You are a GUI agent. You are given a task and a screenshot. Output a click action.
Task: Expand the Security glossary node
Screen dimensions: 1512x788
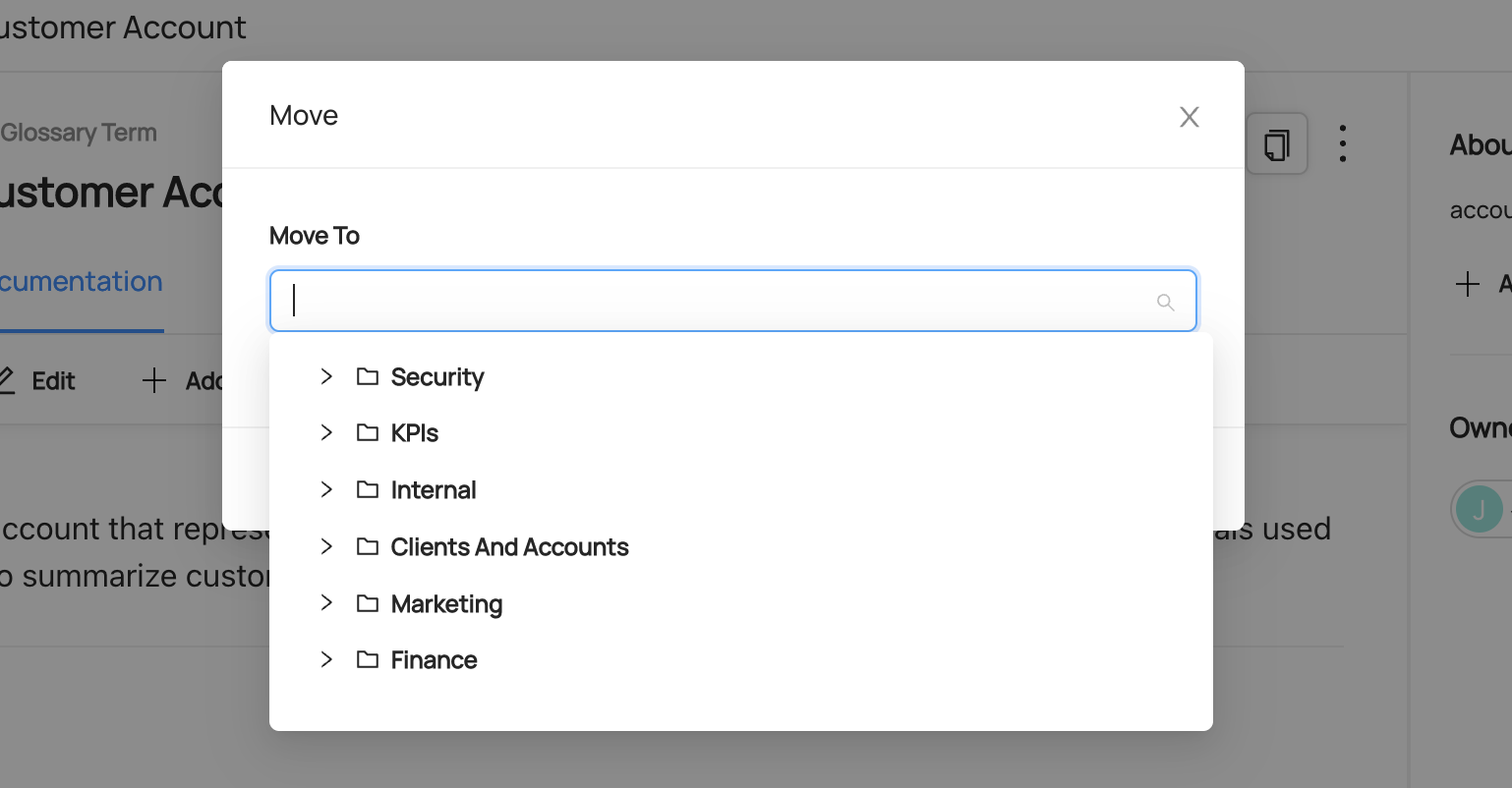(x=326, y=377)
